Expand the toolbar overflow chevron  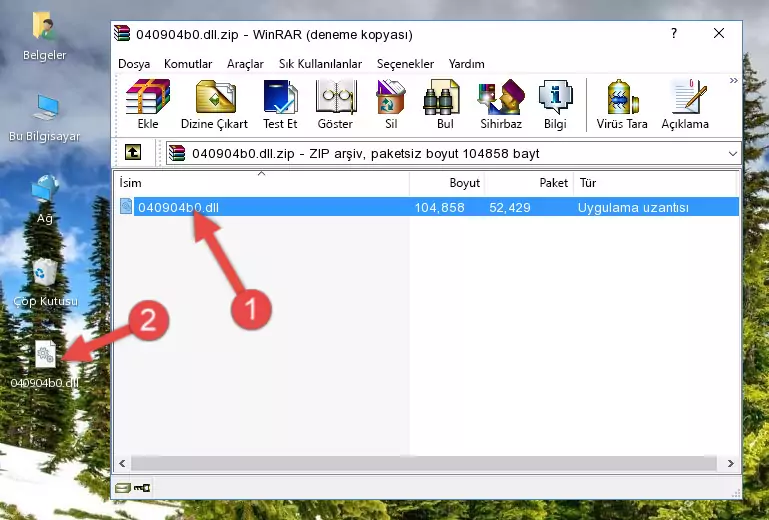click(x=733, y=80)
